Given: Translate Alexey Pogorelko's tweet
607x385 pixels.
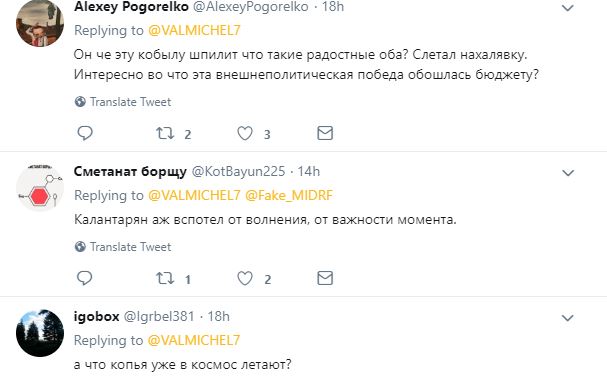Looking at the screenshot, I should (123, 102).
